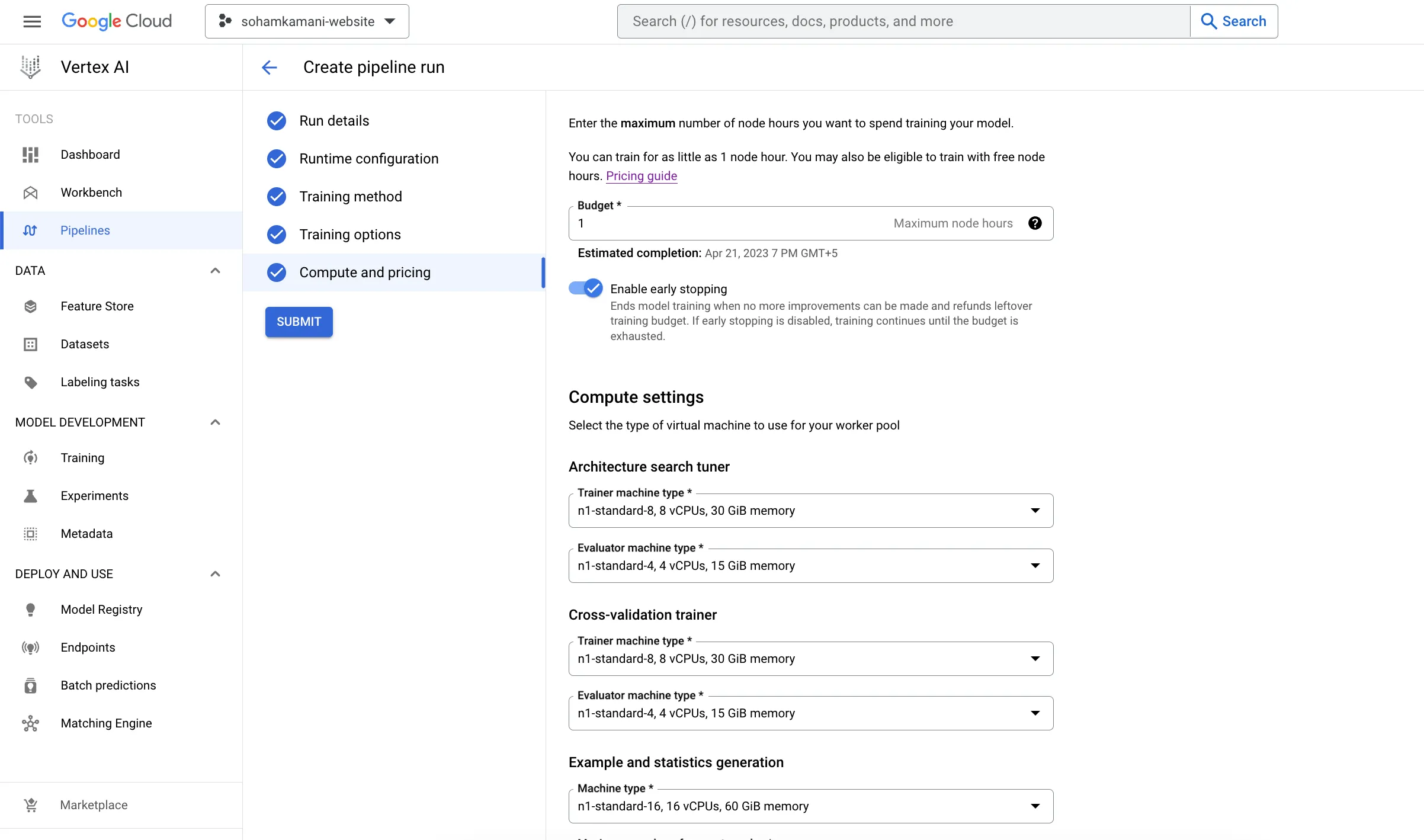Click the Budget help question mark icon
The image size is (1424, 840).
click(1035, 223)
